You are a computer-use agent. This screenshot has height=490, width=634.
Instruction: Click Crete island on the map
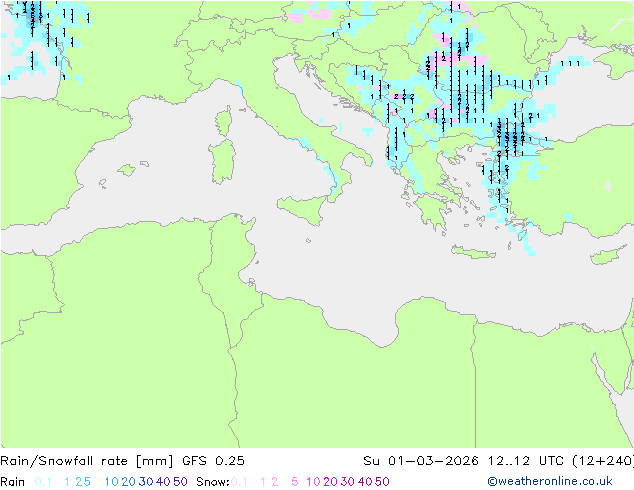tap(473, 252)
